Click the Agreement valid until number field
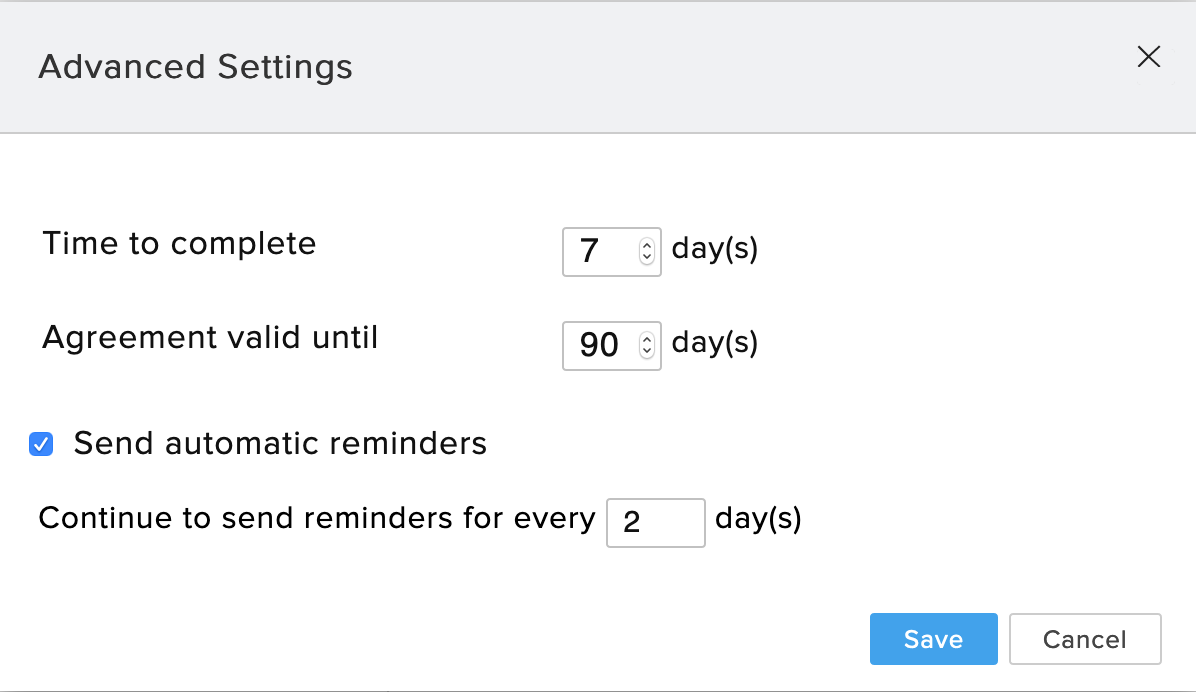1196x692 pixels. [598, 345]
